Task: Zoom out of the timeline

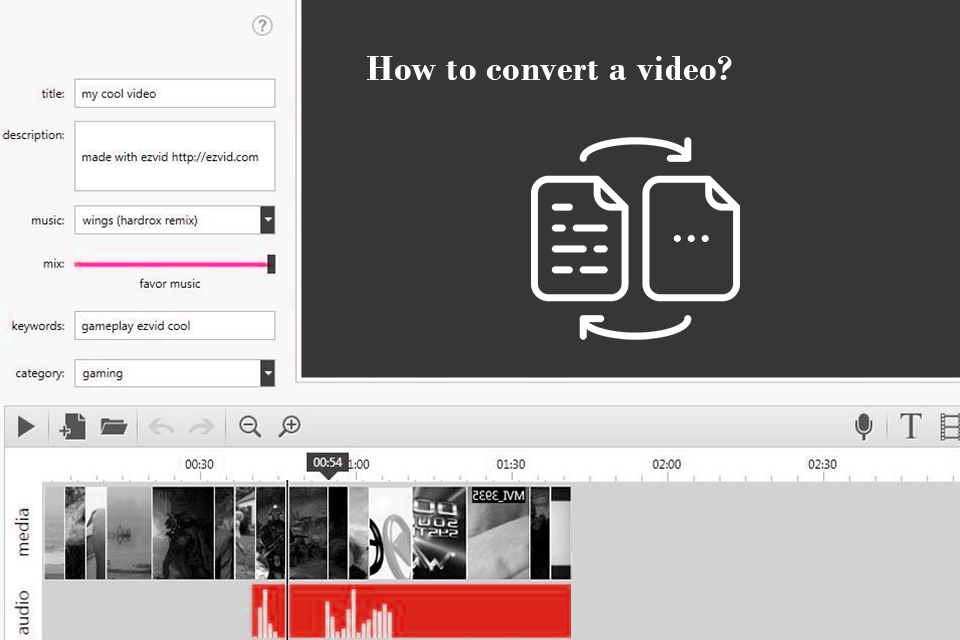Action: 250,426
